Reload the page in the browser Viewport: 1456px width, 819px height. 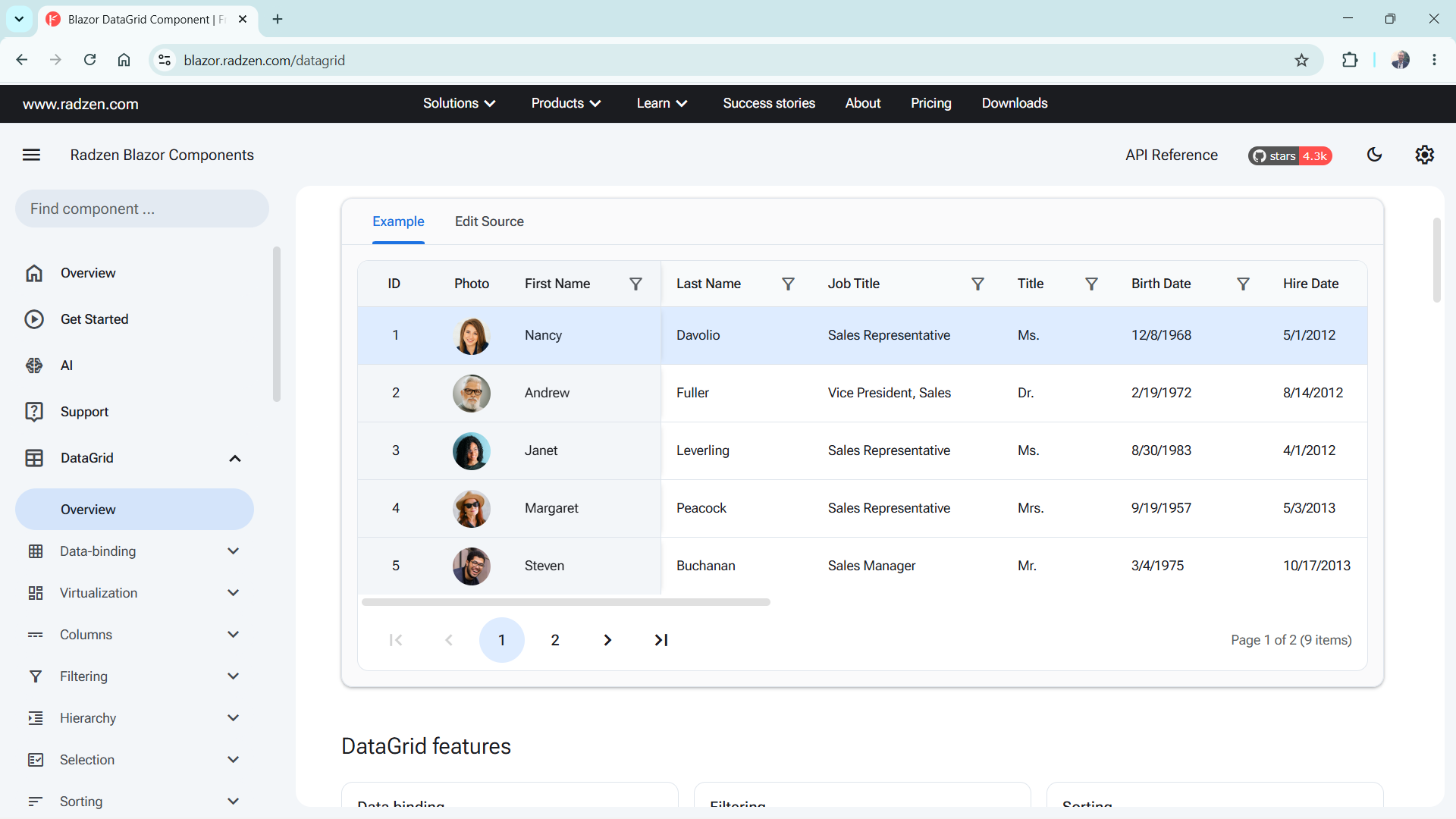click(89, 60)
